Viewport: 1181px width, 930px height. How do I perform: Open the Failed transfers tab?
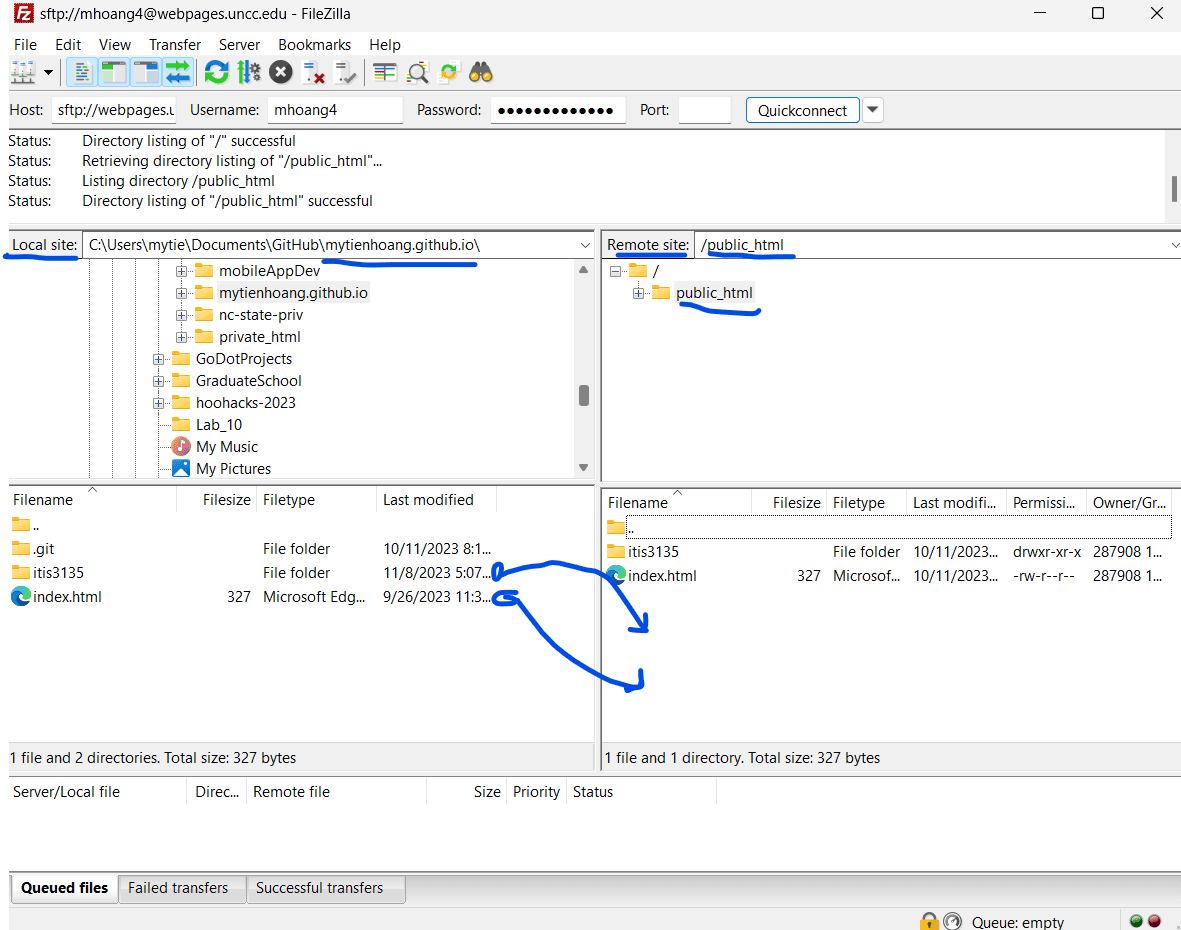pos(181,888)
